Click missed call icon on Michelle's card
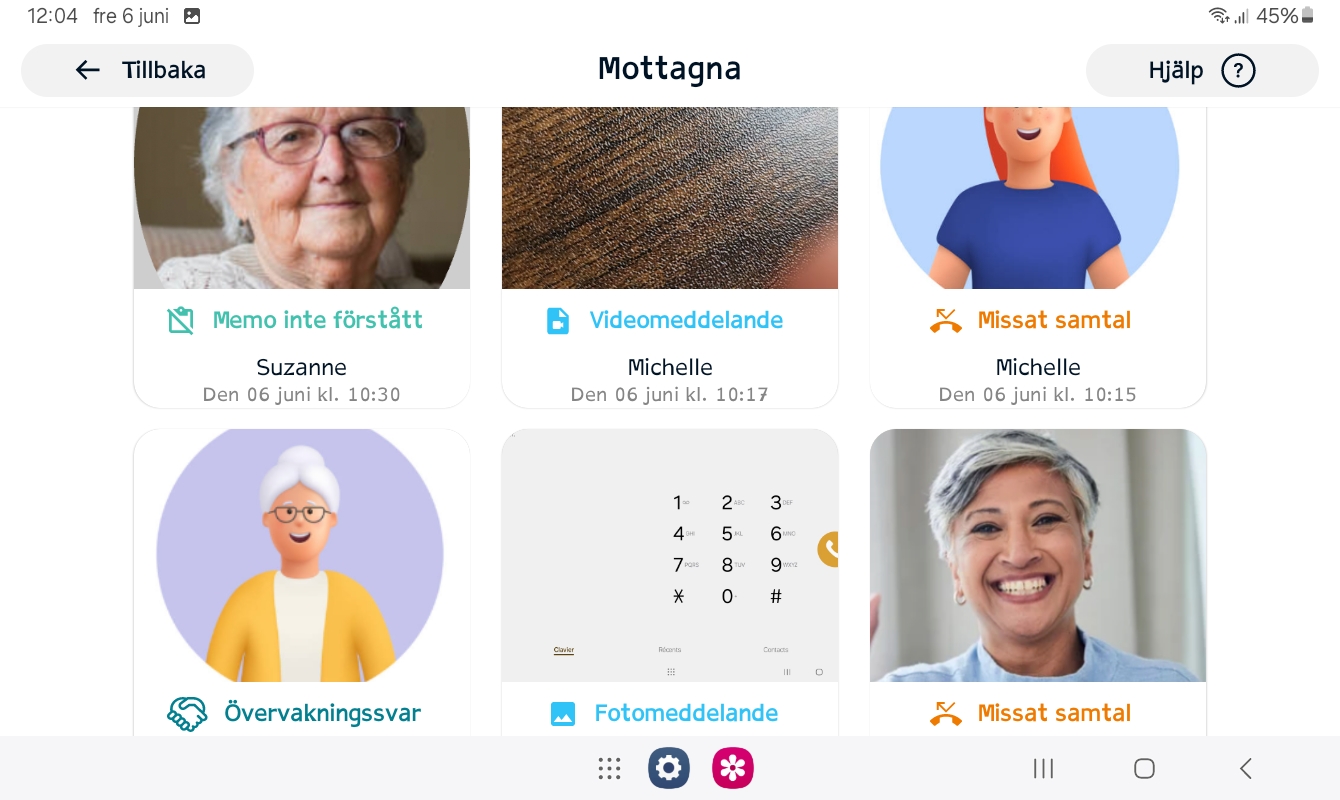Image resolution: width=1340 pixels, height=800 pixels. [x=945, y=320]
